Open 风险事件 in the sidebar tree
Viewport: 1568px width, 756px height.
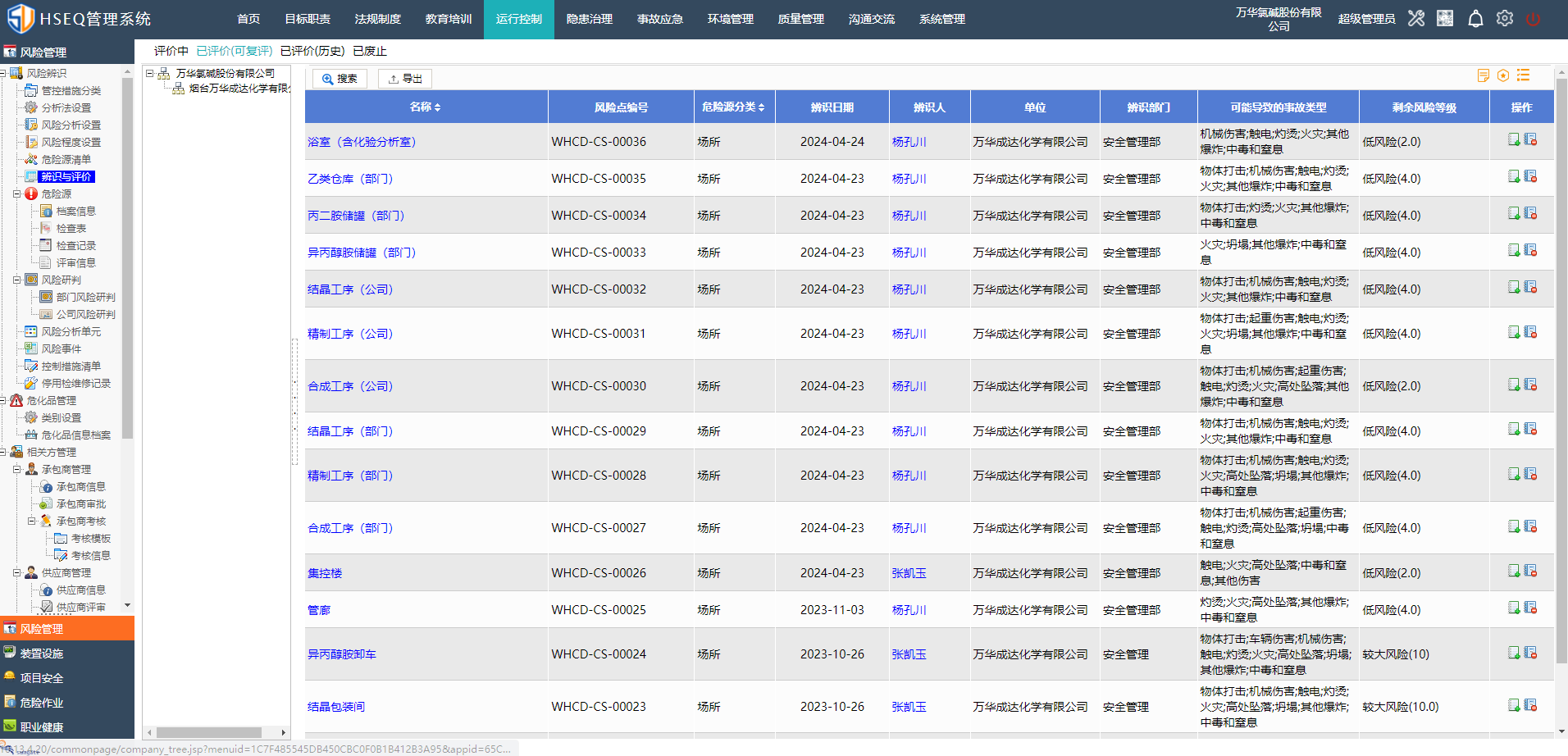(61, 349)
